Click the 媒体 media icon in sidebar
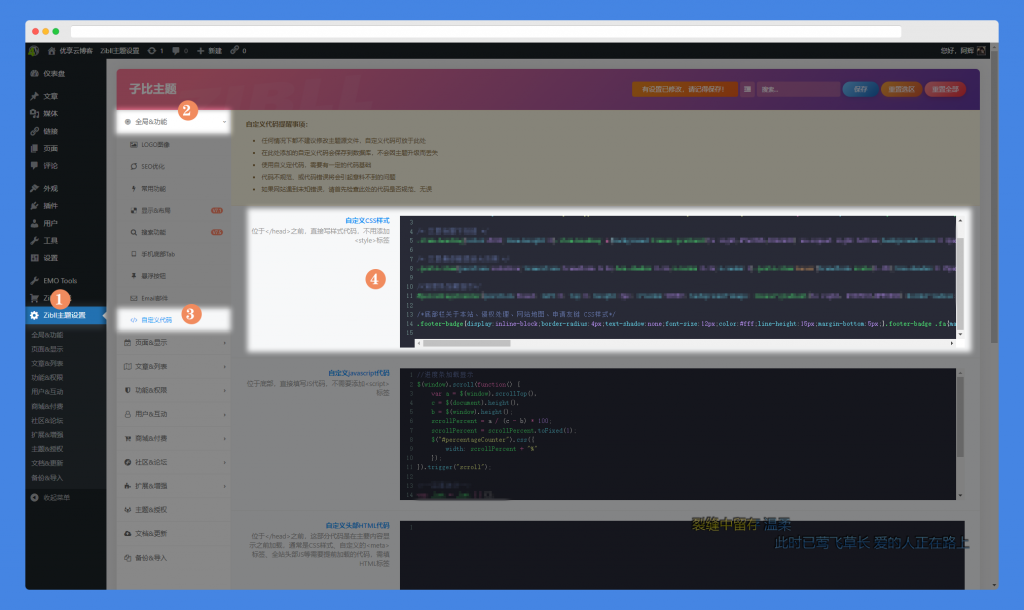Viewport: 1024px width, 610px height. click(35, 113)
